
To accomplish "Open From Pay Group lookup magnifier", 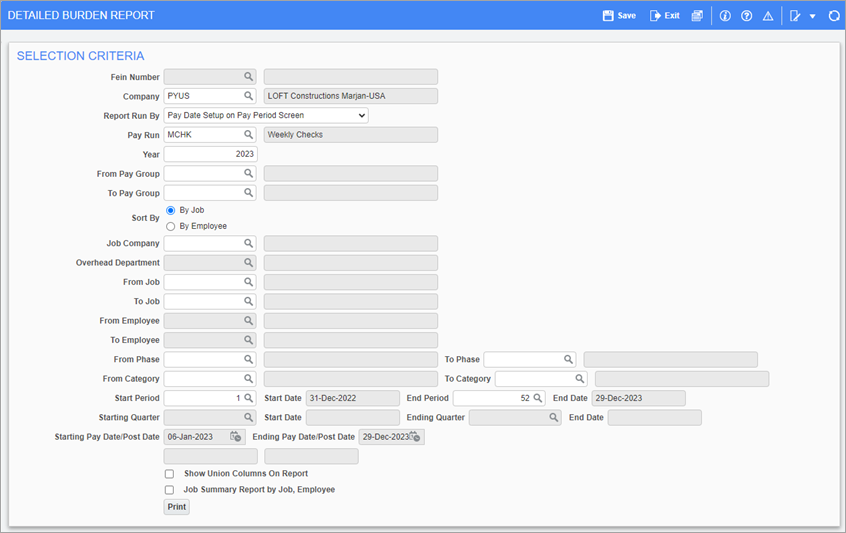I will 248,173.
